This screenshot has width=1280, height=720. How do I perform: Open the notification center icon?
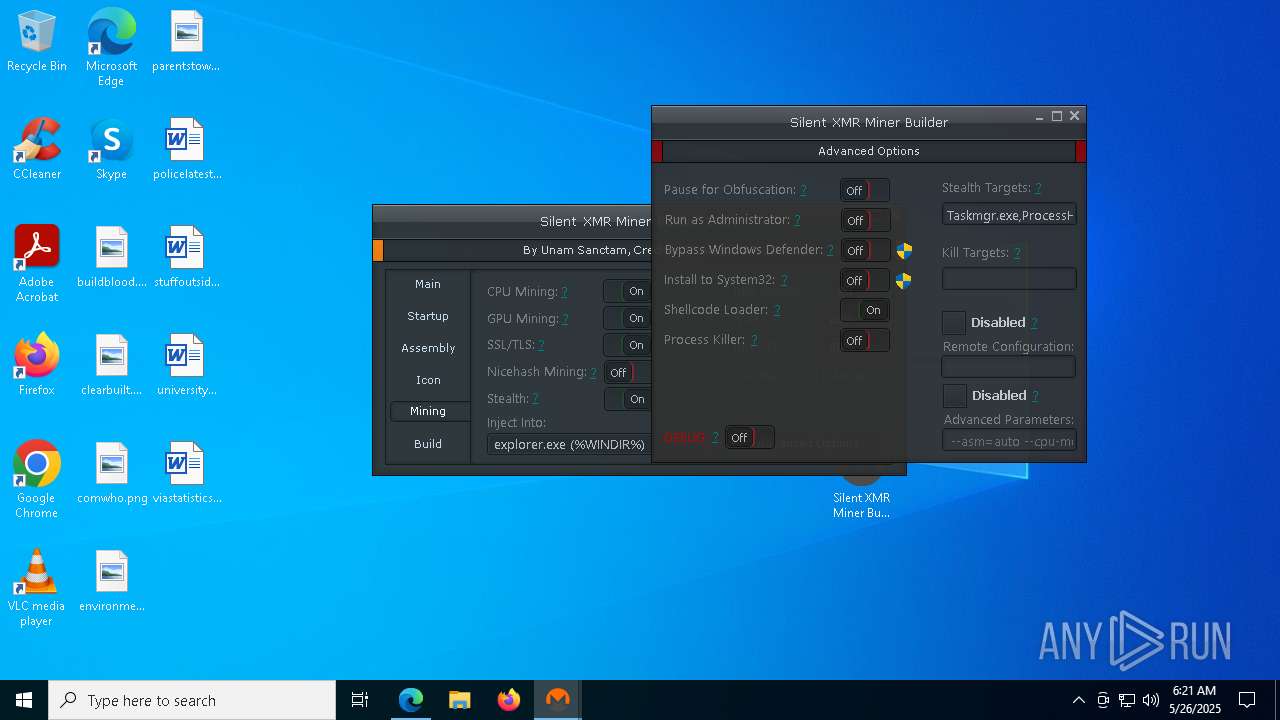[x=1247, y=700]
